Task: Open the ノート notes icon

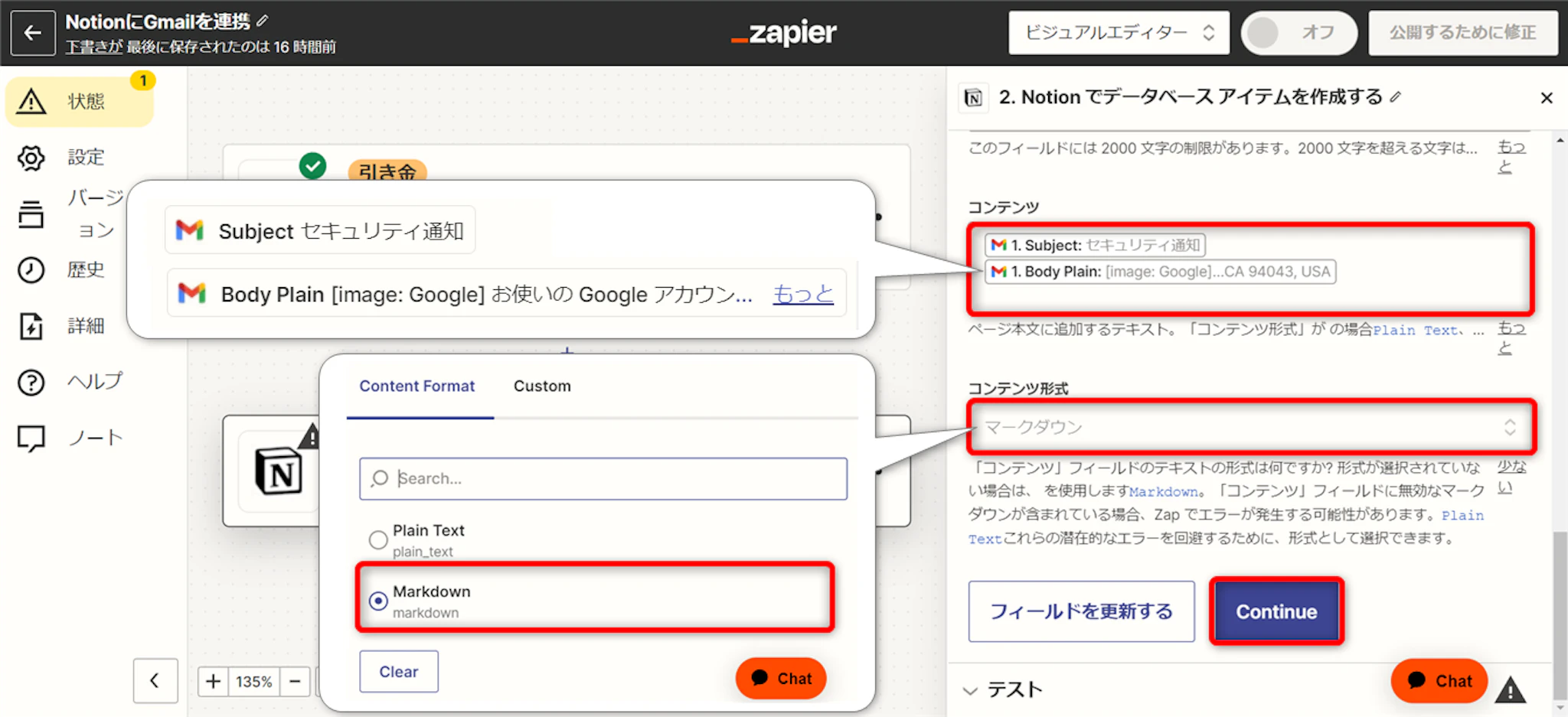Action: click(31, 438)
